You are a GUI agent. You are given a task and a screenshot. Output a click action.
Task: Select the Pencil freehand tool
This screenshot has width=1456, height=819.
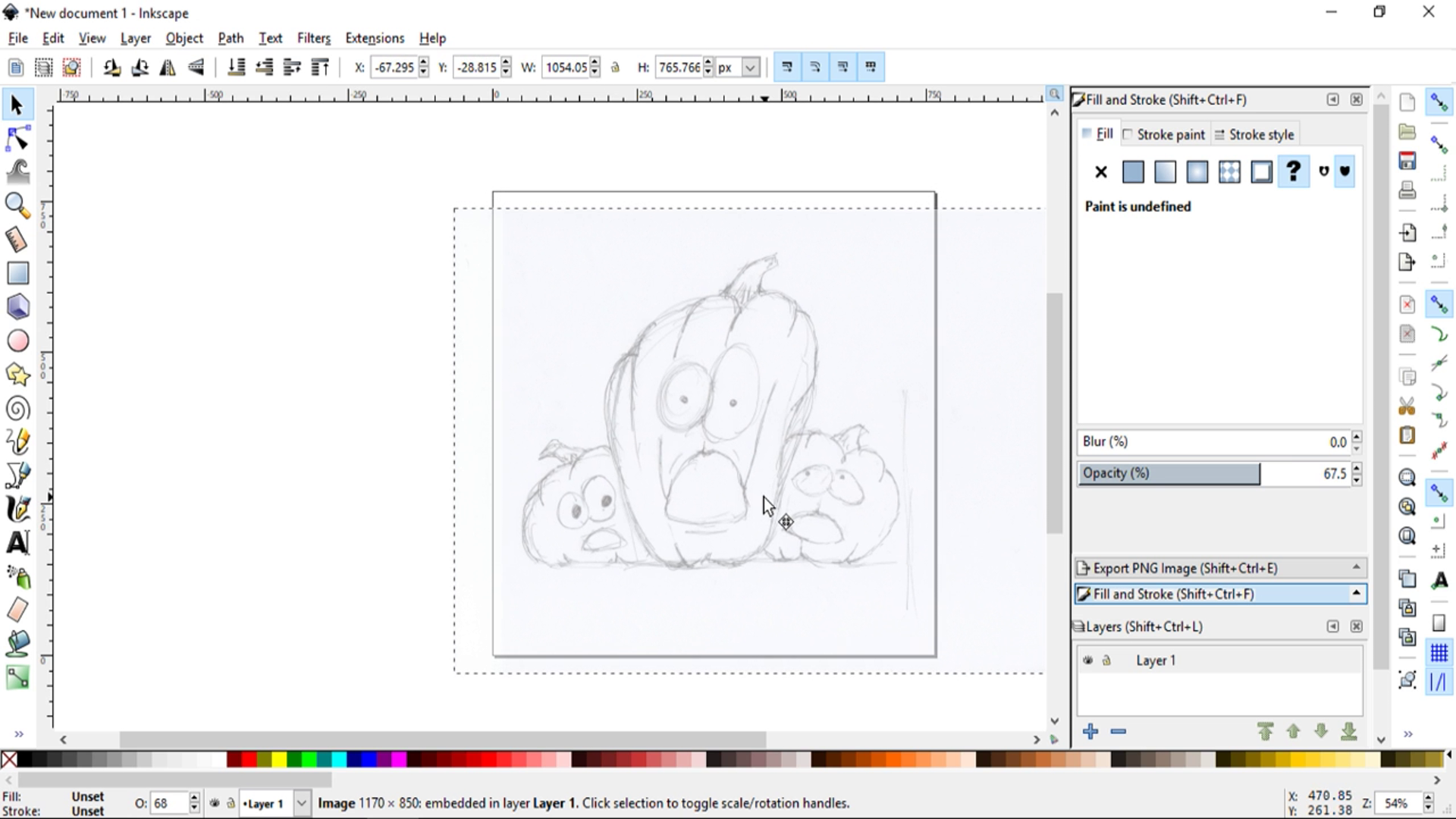(x=17, y=441)
